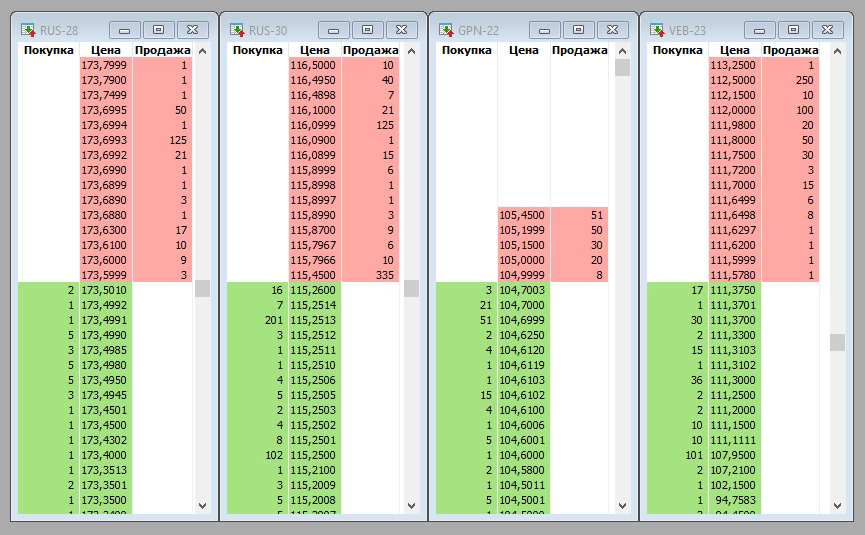This screenshot has width=865, height=535.
Task: Select price 116,5000 in RUS-30
Action: point(315,65)
